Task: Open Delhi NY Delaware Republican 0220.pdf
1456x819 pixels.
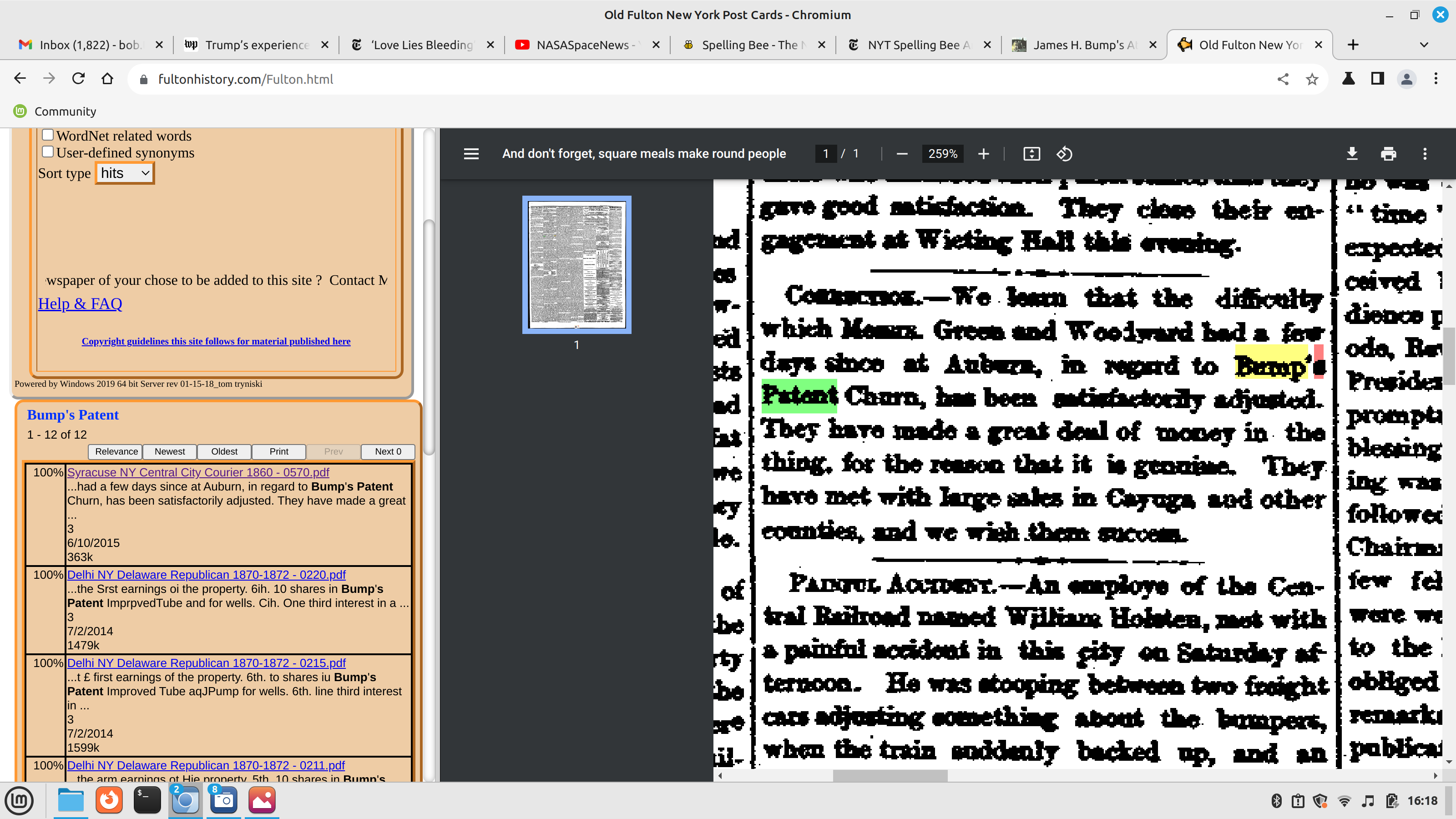Action: tap(206, 574)
